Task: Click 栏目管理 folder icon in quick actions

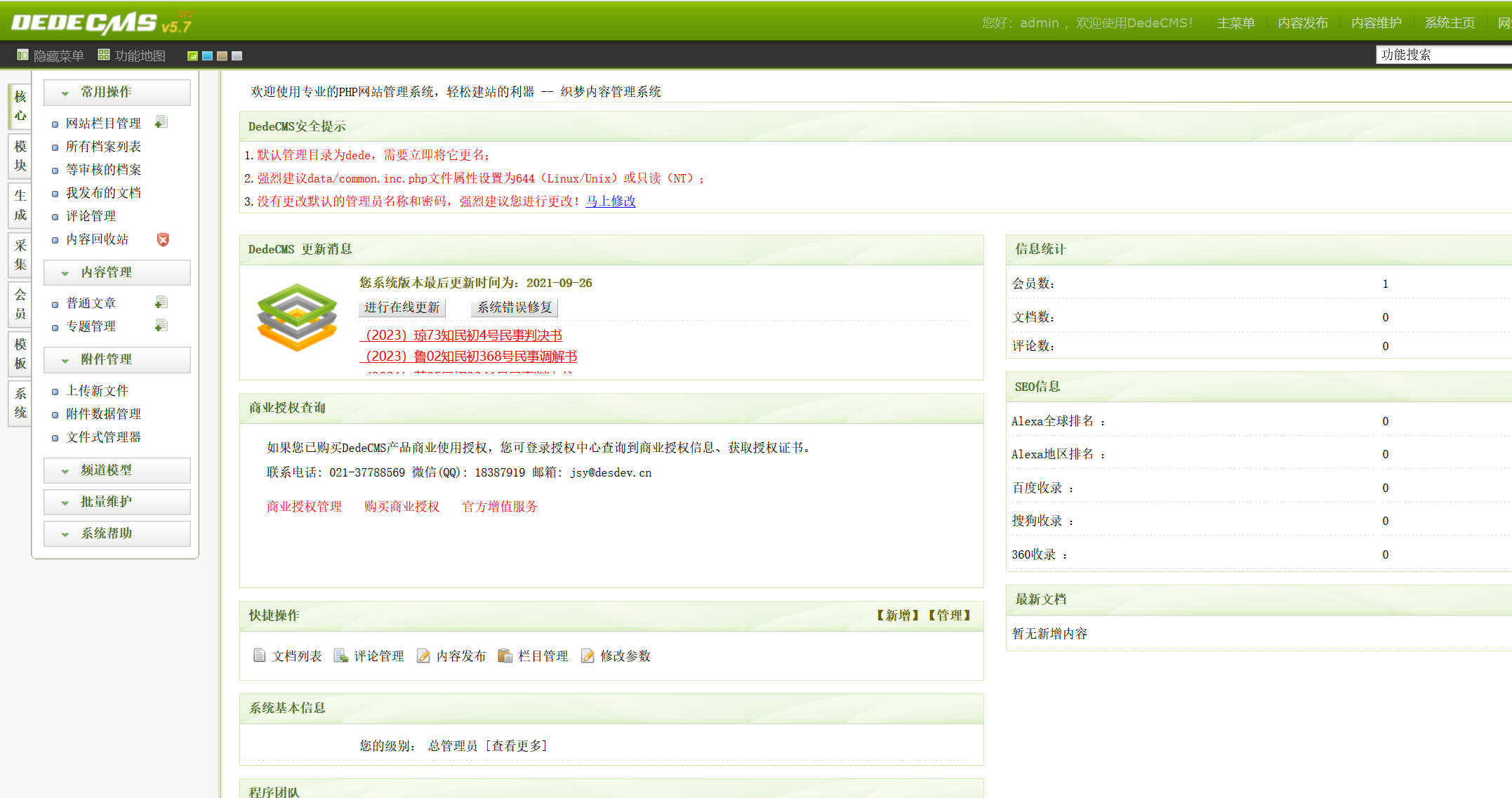Action: pos(505,656)
